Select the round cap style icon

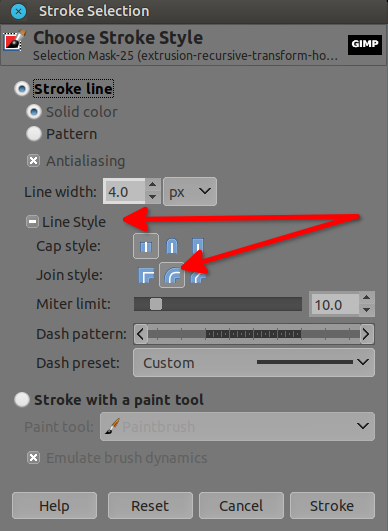pos(172,246)
